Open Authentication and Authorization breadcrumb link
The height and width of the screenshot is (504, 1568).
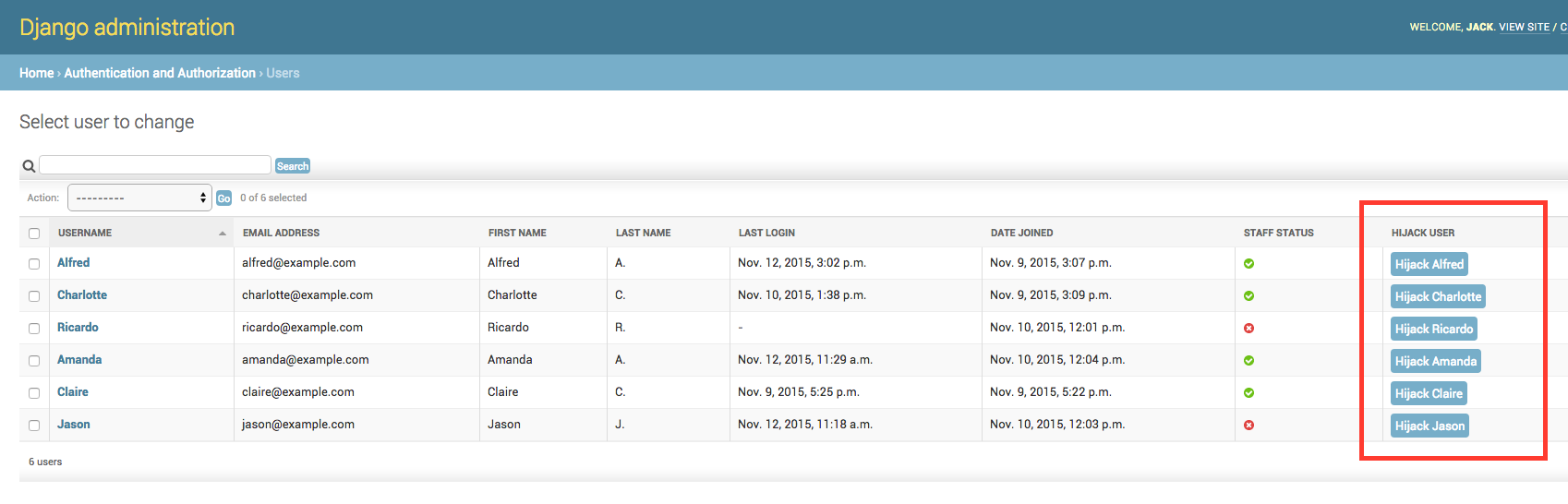160,73
